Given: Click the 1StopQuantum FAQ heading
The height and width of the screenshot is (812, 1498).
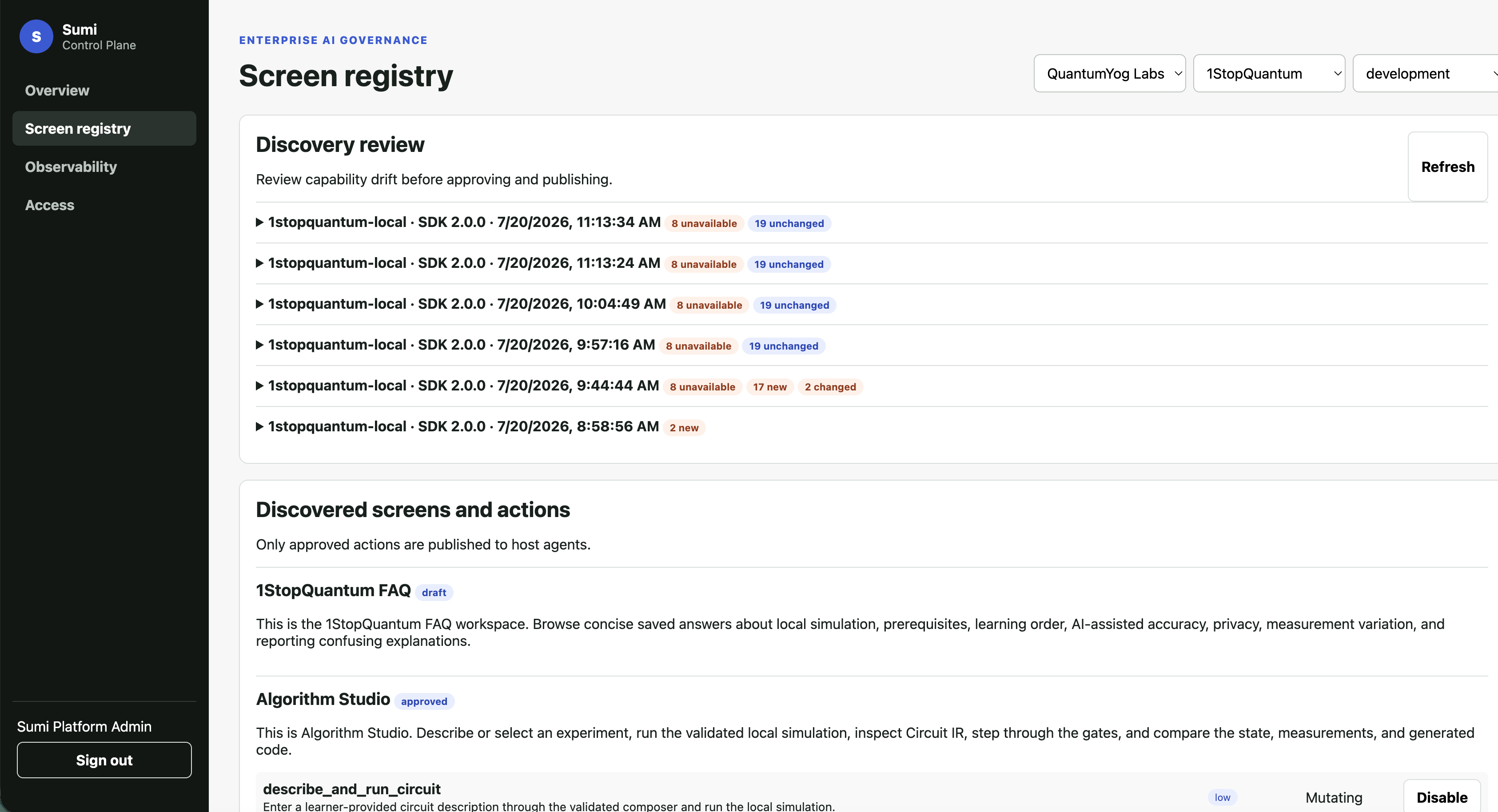Looking at the screenshot, I should tap(333, 590).
